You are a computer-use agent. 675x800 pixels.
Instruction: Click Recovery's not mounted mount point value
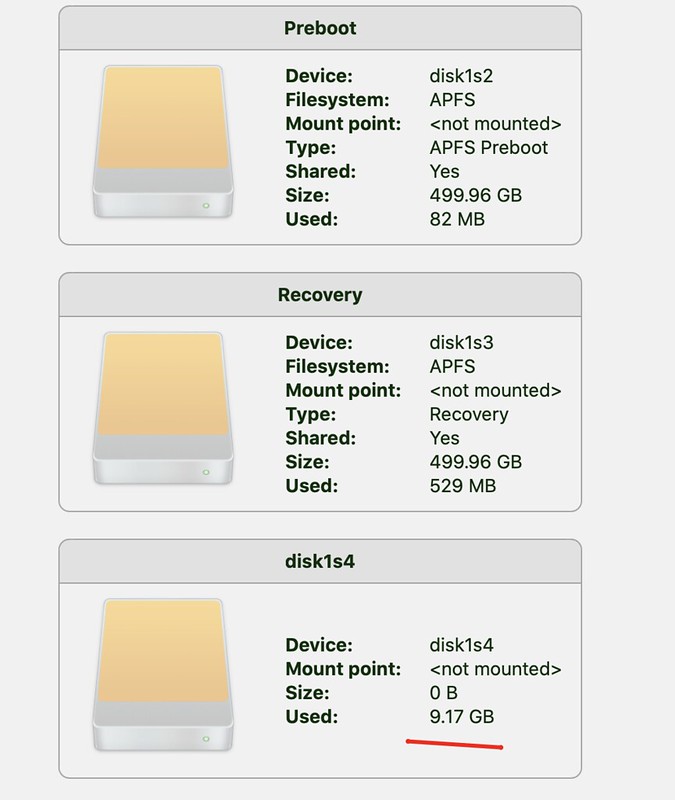[x=495, y=390]
